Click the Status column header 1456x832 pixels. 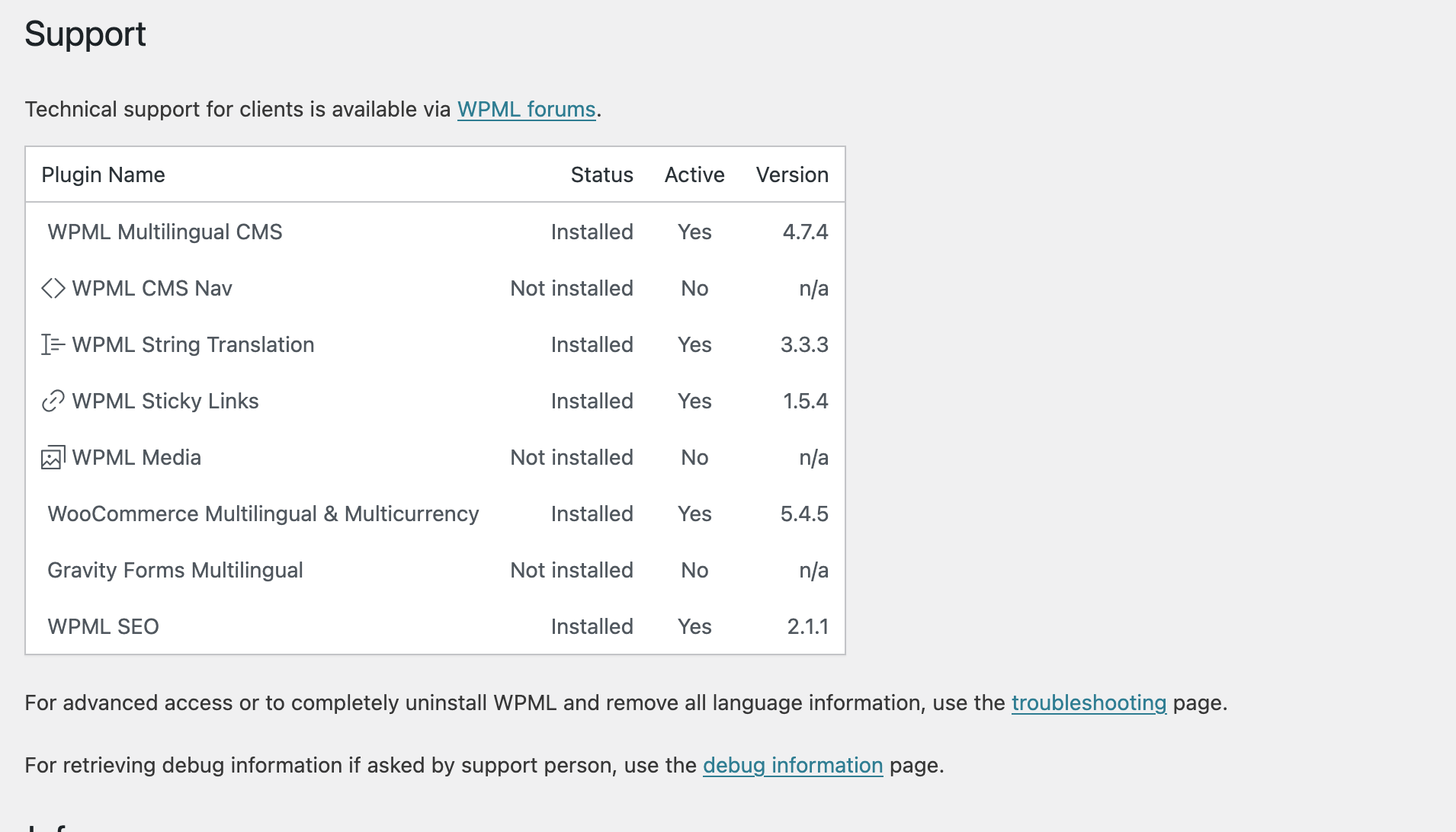601,174
